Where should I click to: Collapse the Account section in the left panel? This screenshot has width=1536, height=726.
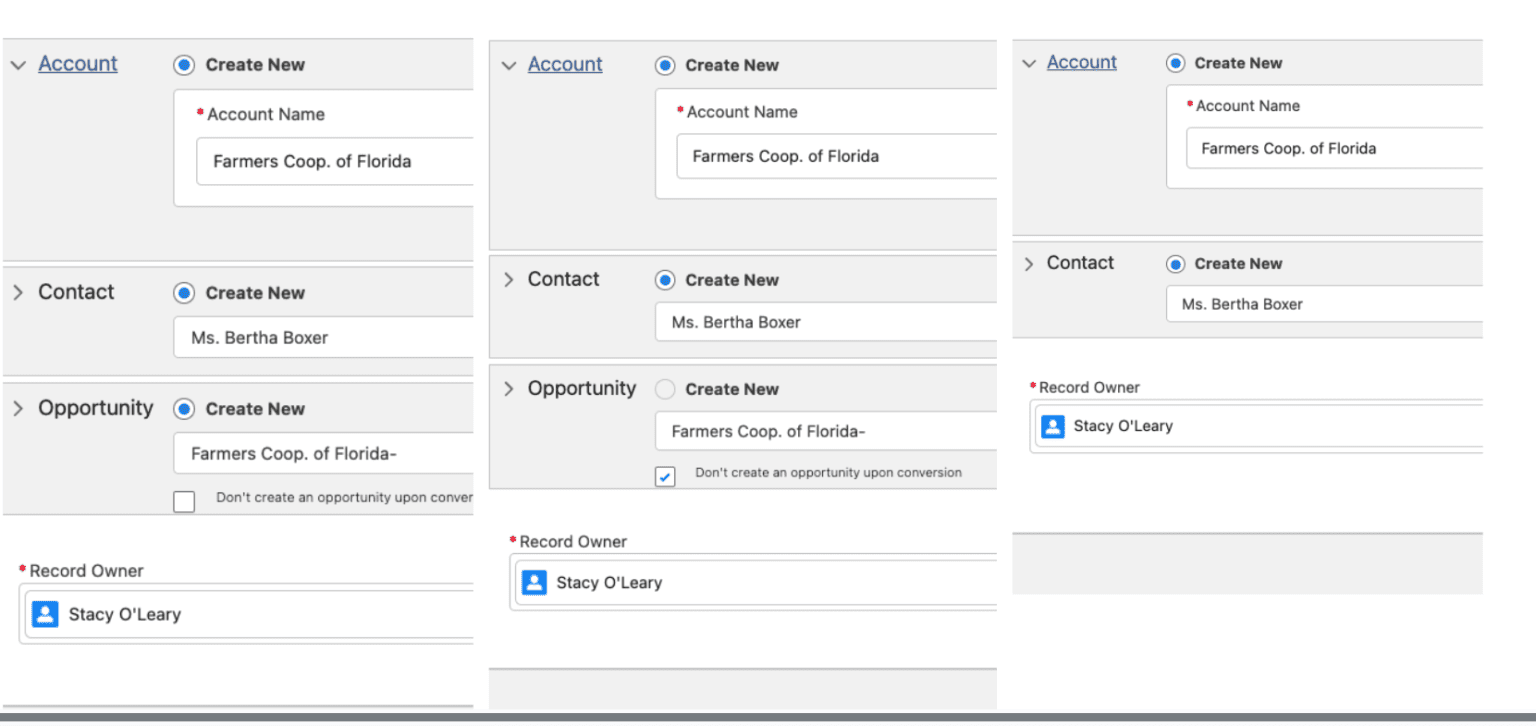[x=17, y=63]
